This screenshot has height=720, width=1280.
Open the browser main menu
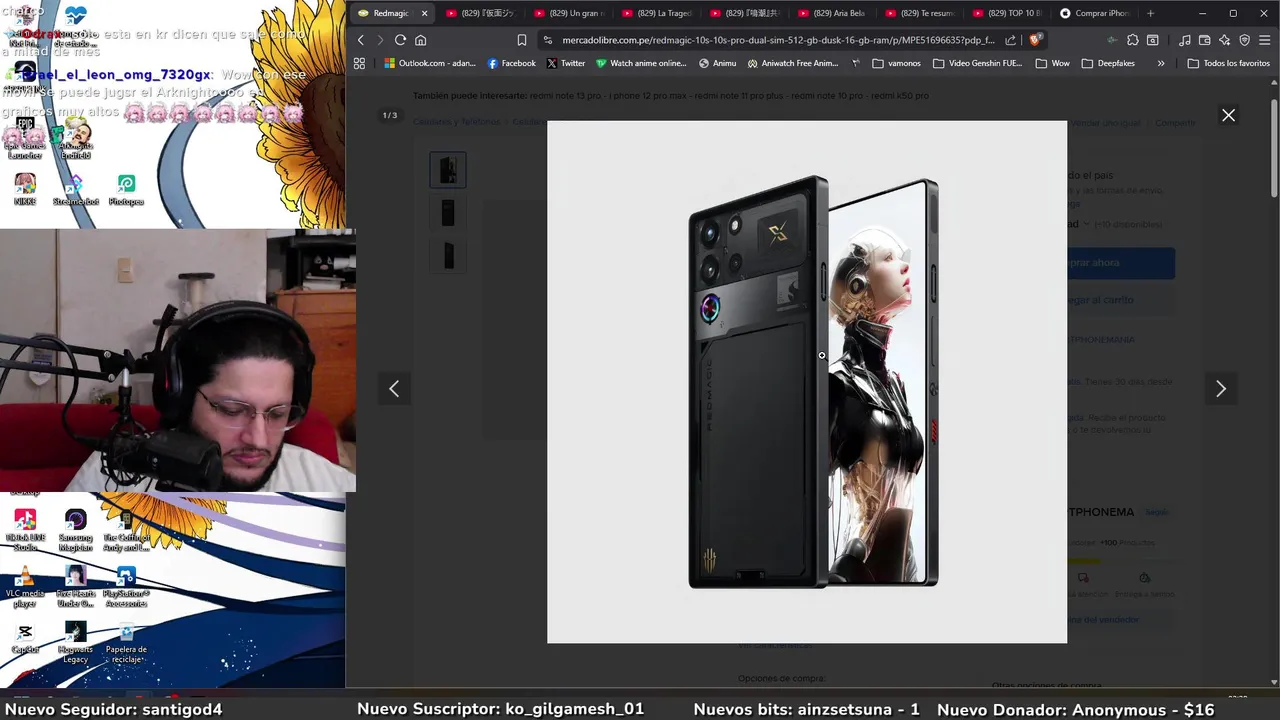[x=1264, y=40]
